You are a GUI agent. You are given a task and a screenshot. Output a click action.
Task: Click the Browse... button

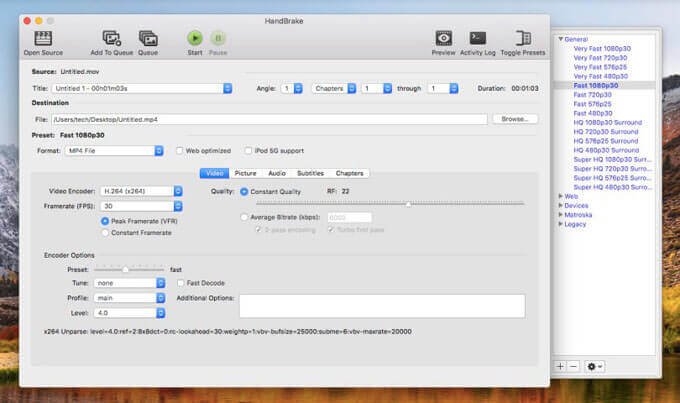pos(515,119)
